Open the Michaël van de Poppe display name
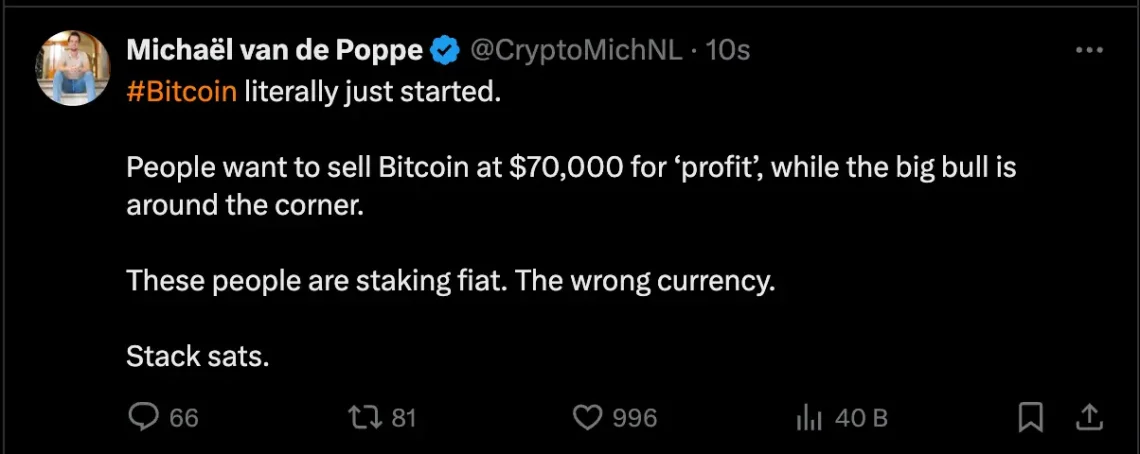 [274, 49]
